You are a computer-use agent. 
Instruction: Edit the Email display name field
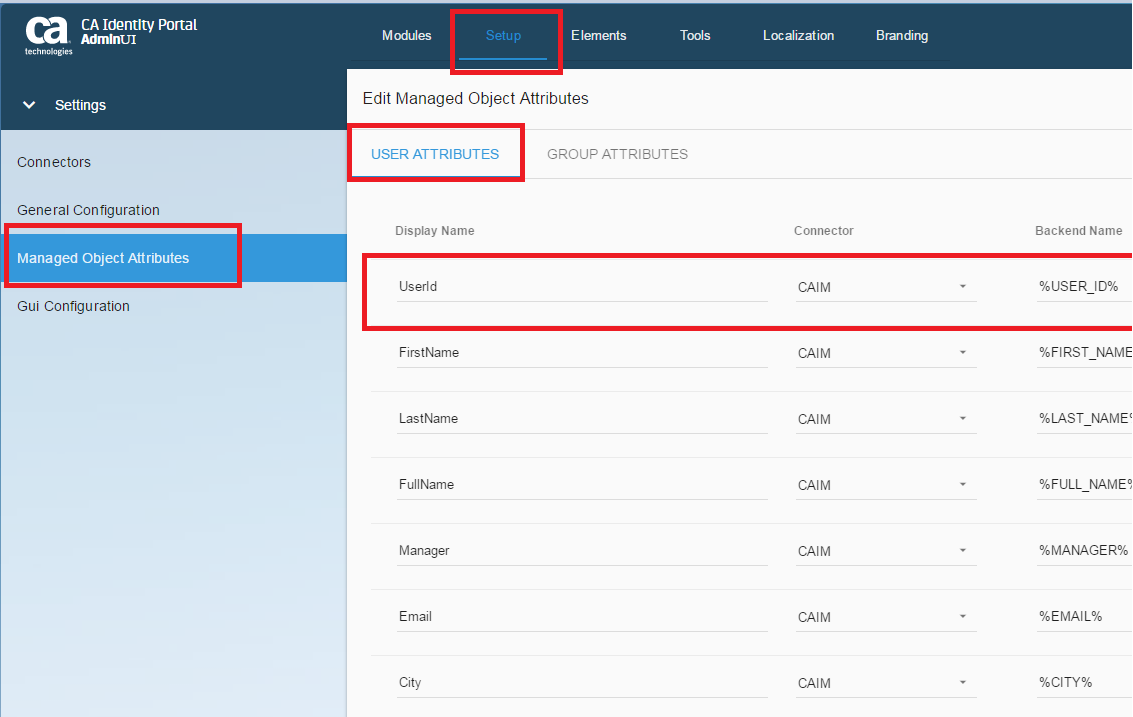click(582, 617)
